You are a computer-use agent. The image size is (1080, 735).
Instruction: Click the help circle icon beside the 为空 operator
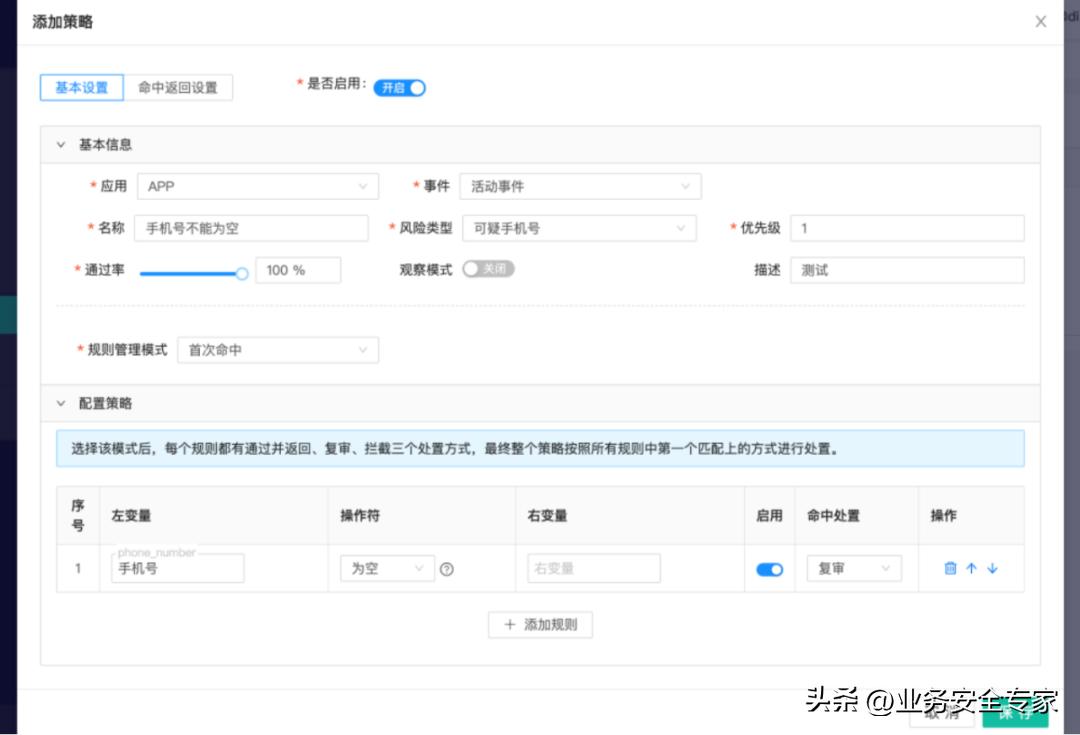coord(446,568)
